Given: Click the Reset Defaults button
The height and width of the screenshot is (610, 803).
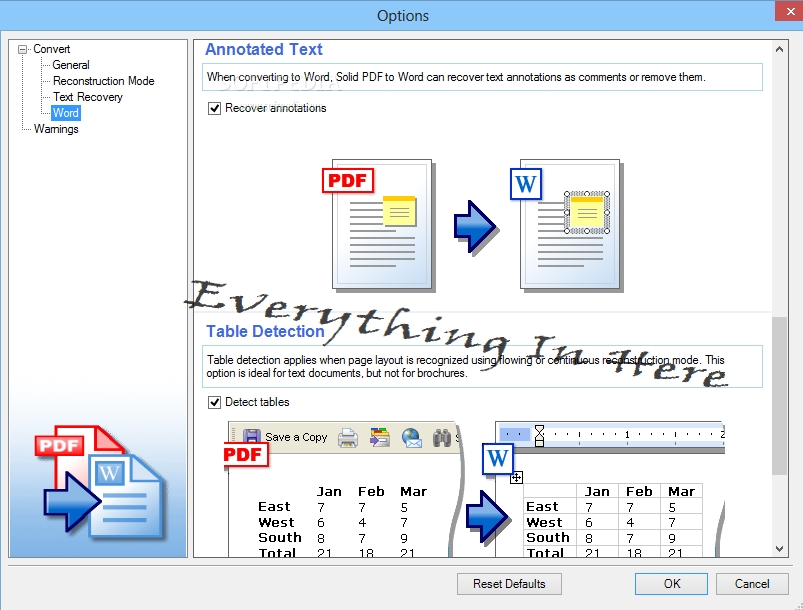Looking at the screenshot, I should (509, 584).
